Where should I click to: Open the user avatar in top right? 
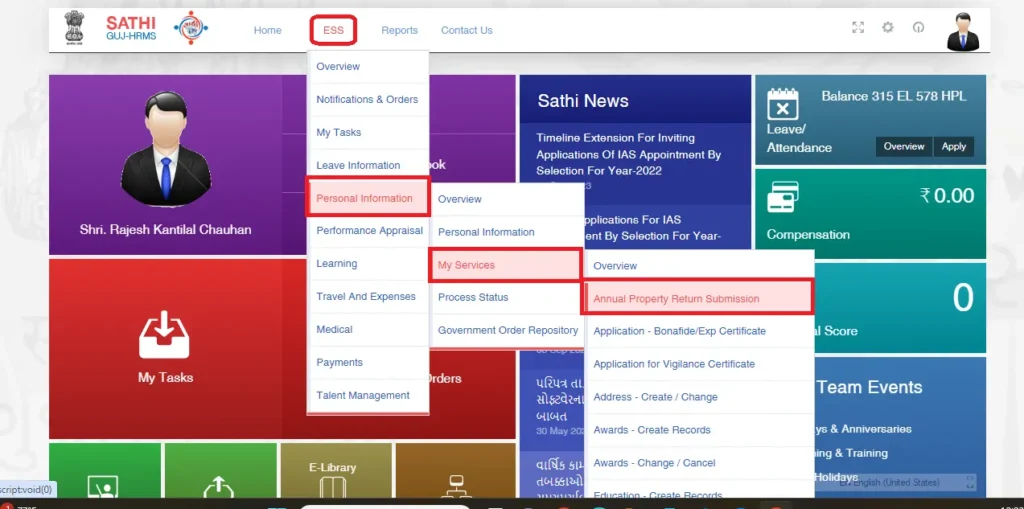pos(963,31)
